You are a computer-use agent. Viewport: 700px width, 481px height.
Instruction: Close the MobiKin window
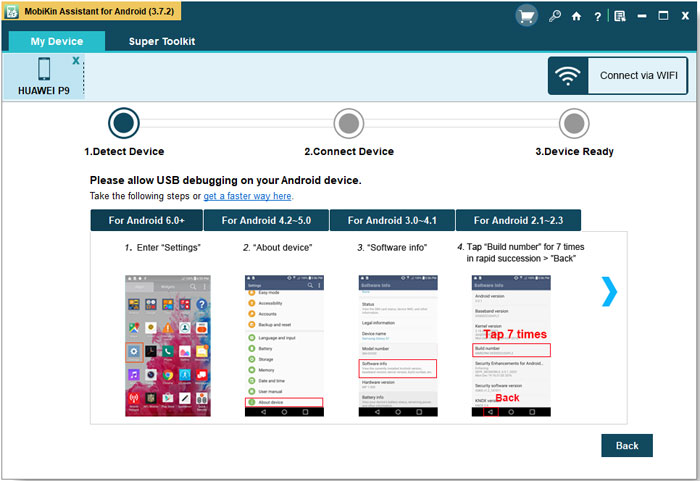(685, 16)
